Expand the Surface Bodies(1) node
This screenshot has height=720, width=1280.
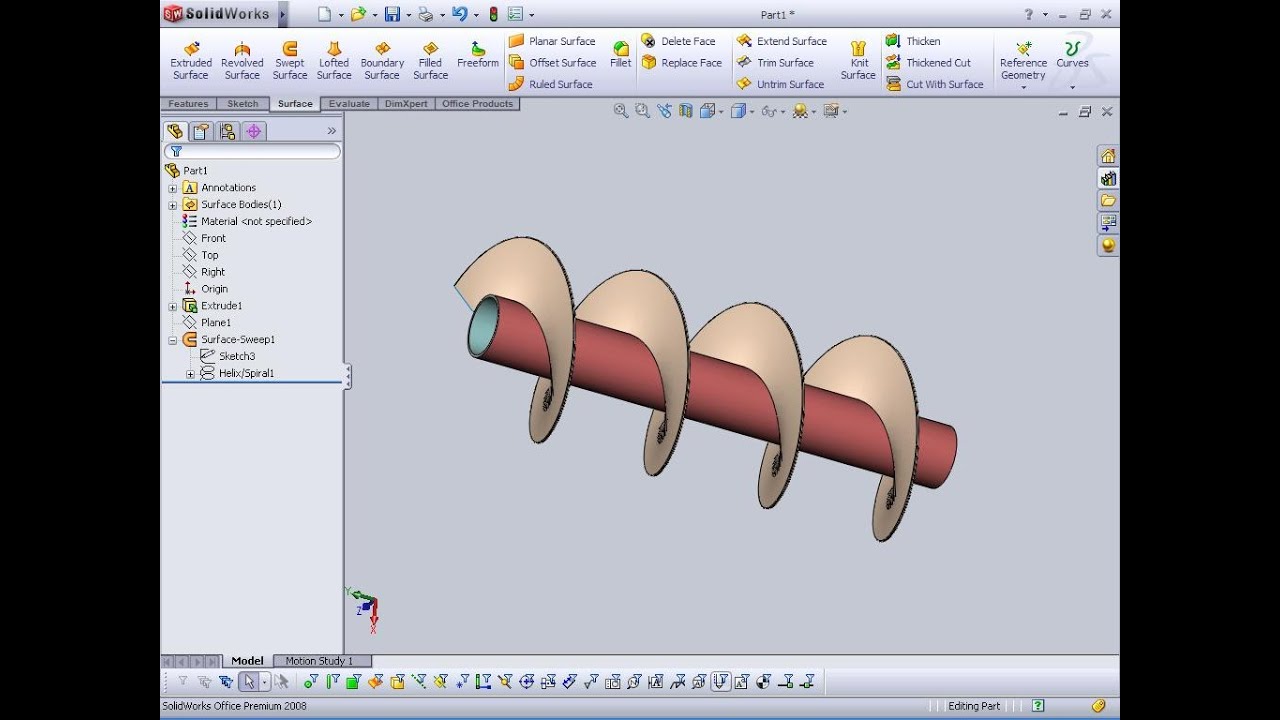[172, 205]
